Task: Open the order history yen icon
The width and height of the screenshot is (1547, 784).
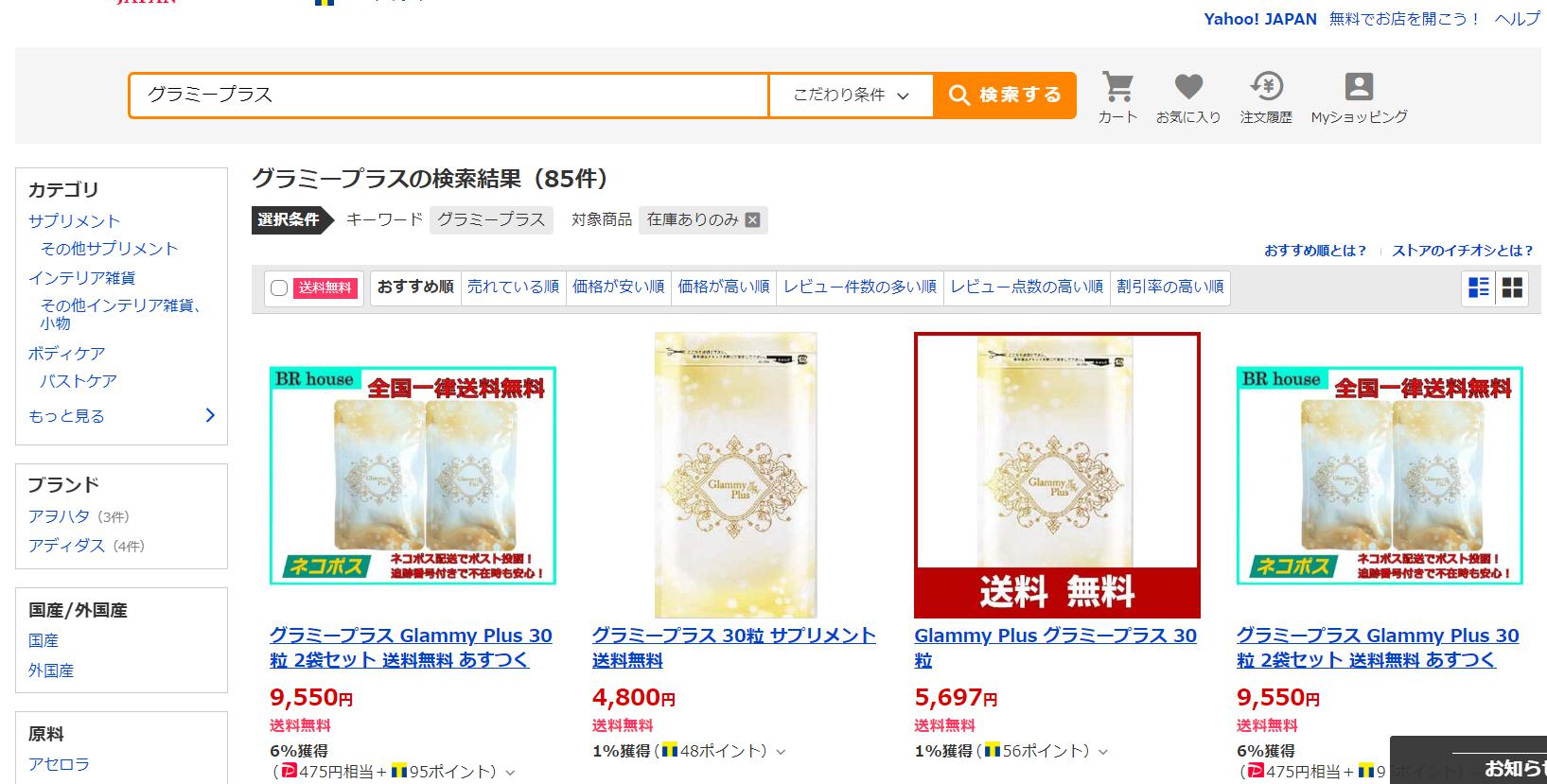Action: tap(1266, 87)
